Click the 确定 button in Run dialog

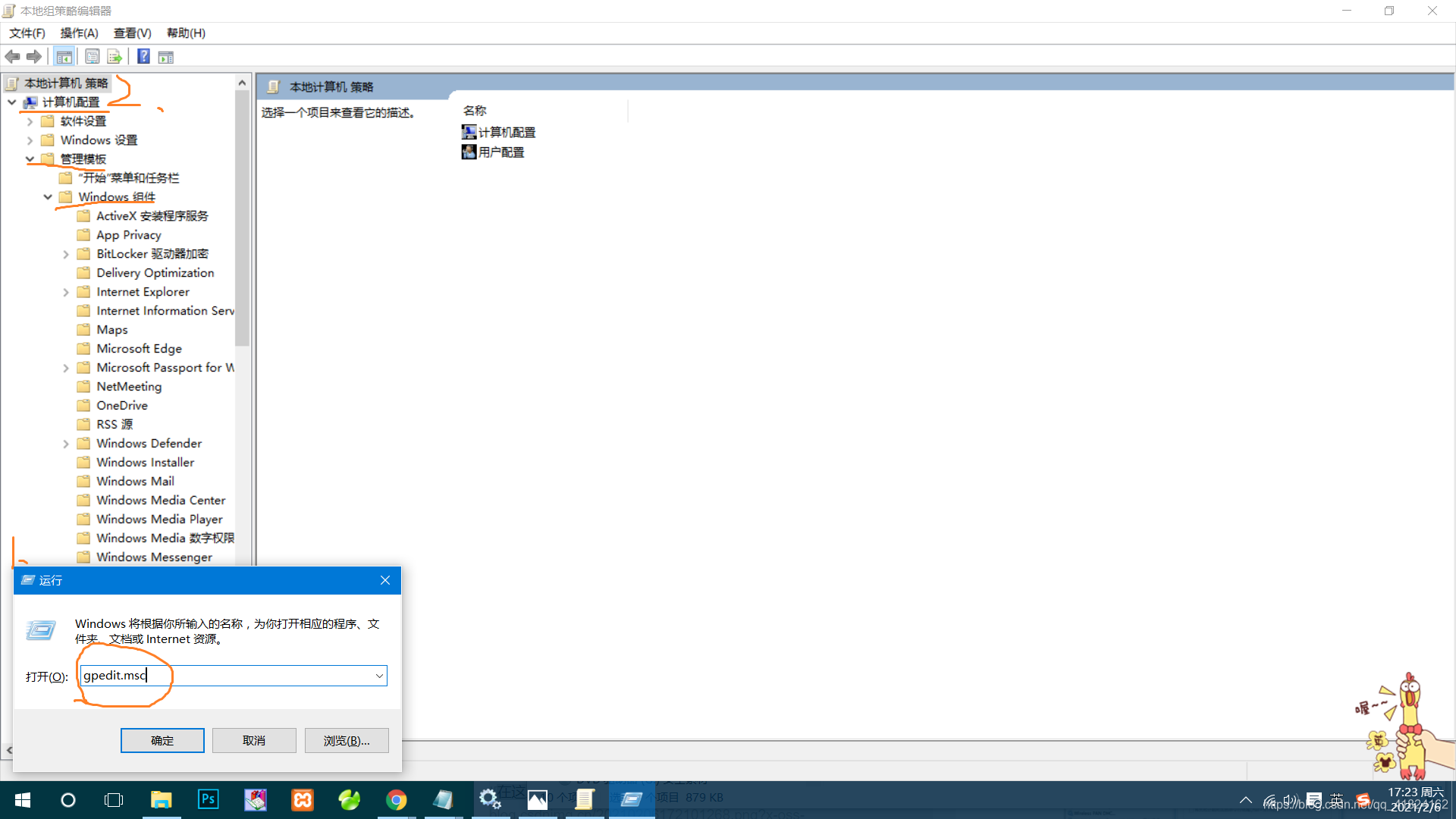pyautogui.click(x=162, y=740)
